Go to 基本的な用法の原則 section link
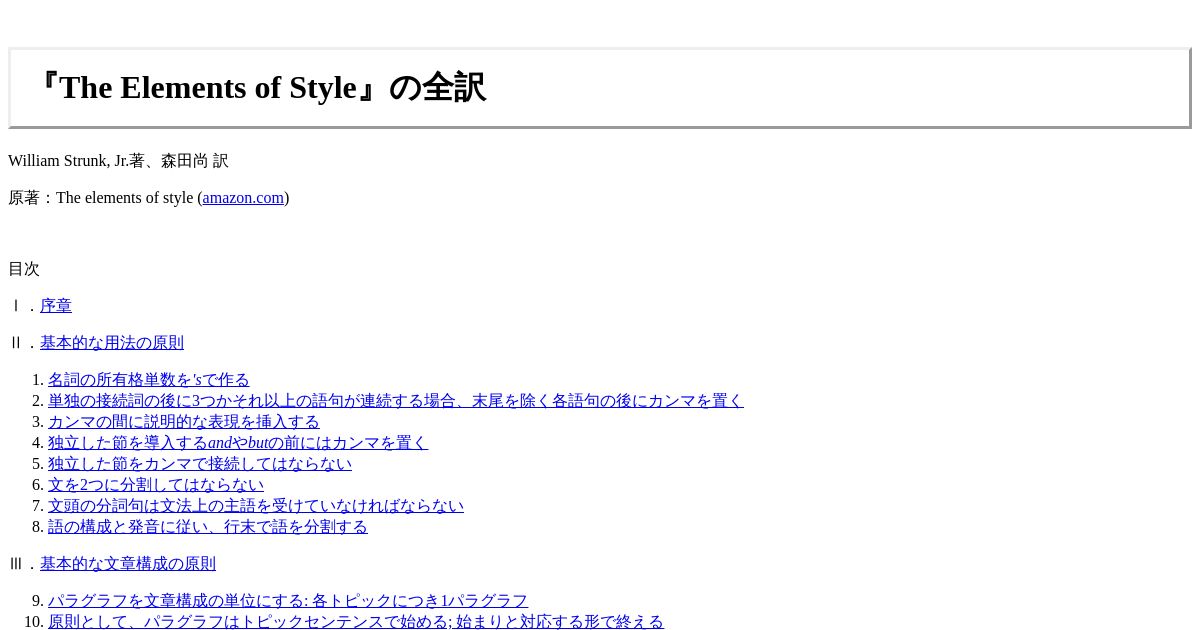The image size is (1200, 630). click(112, 343)
